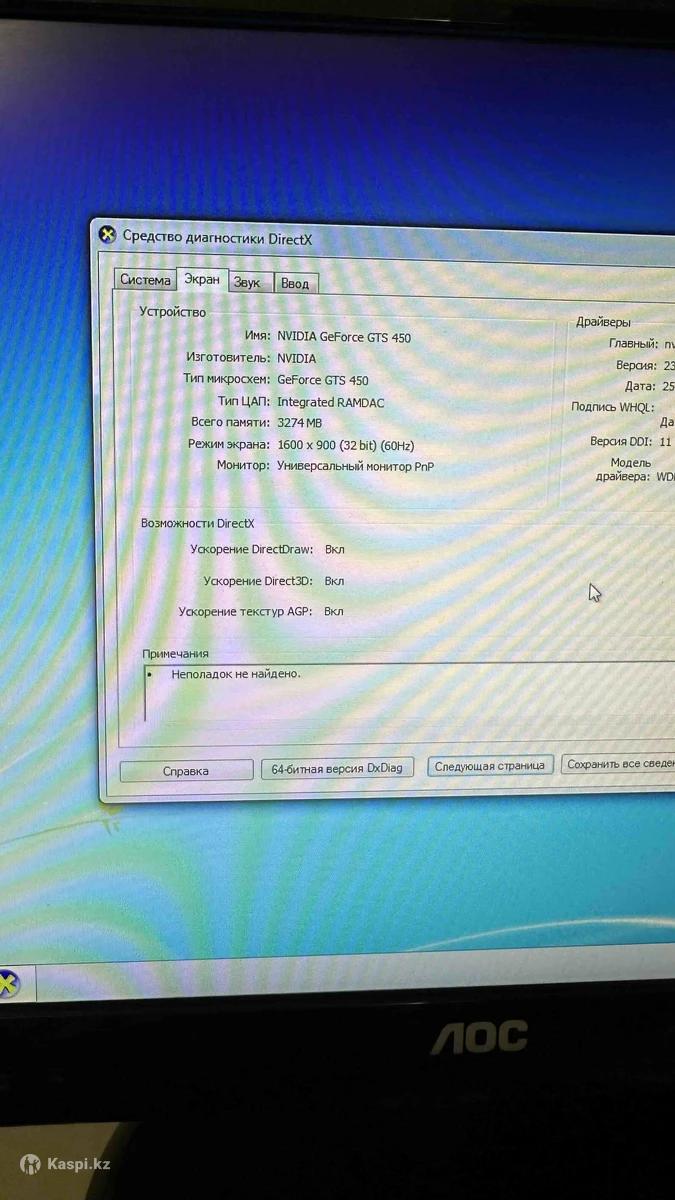Launch 64-битная версия DxDiag
The width and height of the screenshot is (675, 1200).
(337, 768)
